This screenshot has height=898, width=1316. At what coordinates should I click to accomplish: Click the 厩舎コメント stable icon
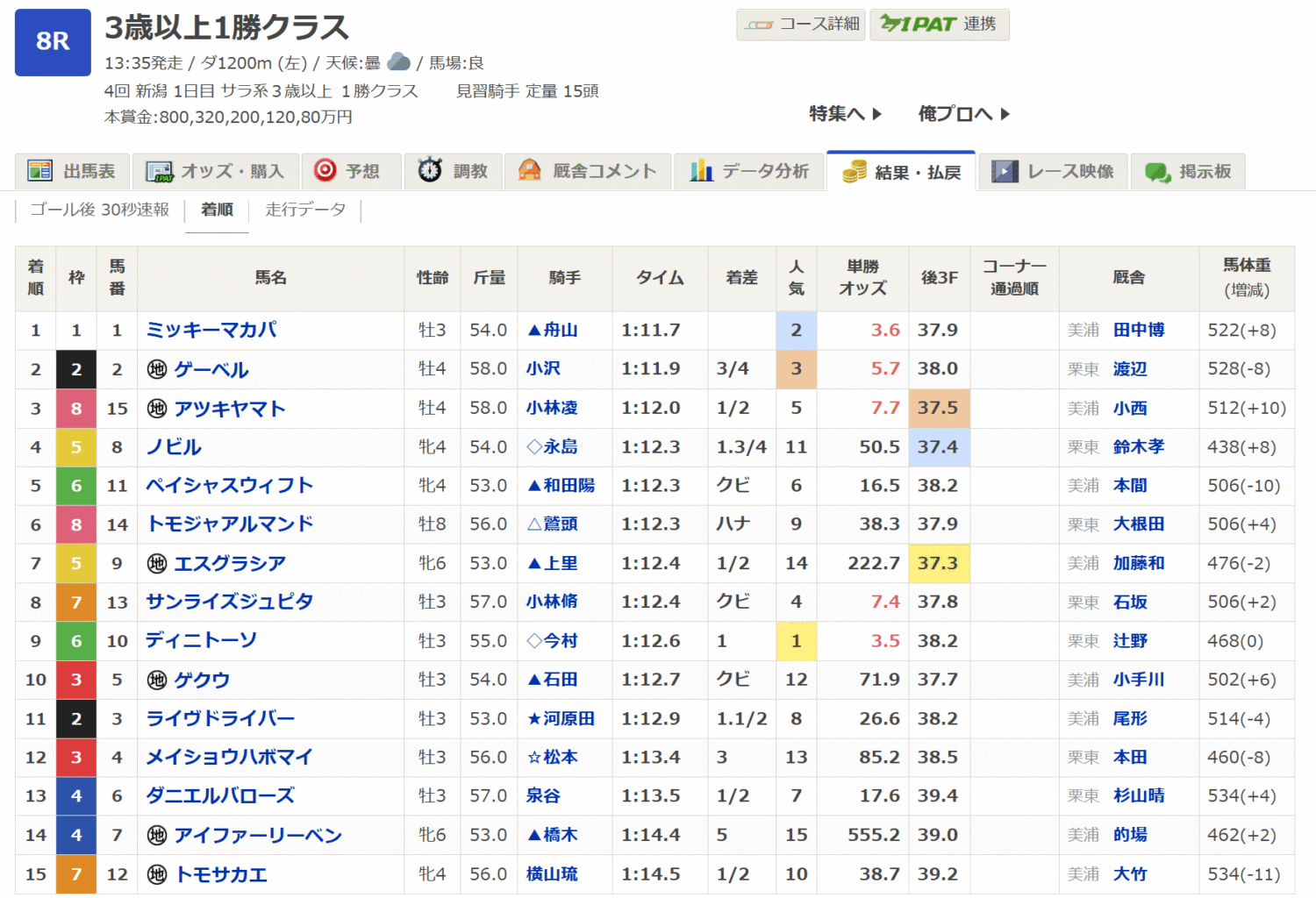[530, 170]
